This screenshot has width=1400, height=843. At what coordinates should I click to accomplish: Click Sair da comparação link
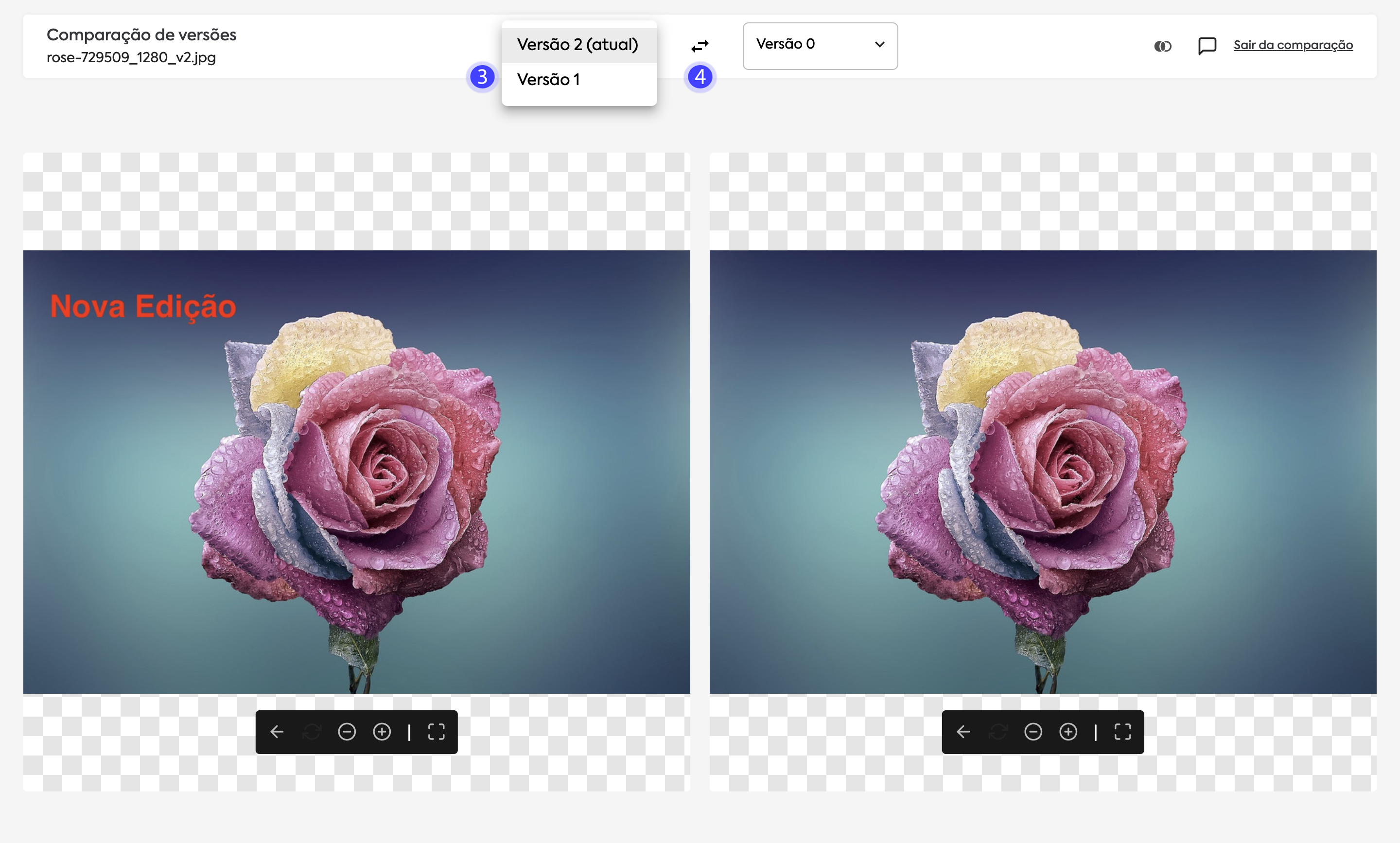pyautogui.click(x=1293, y=45)
